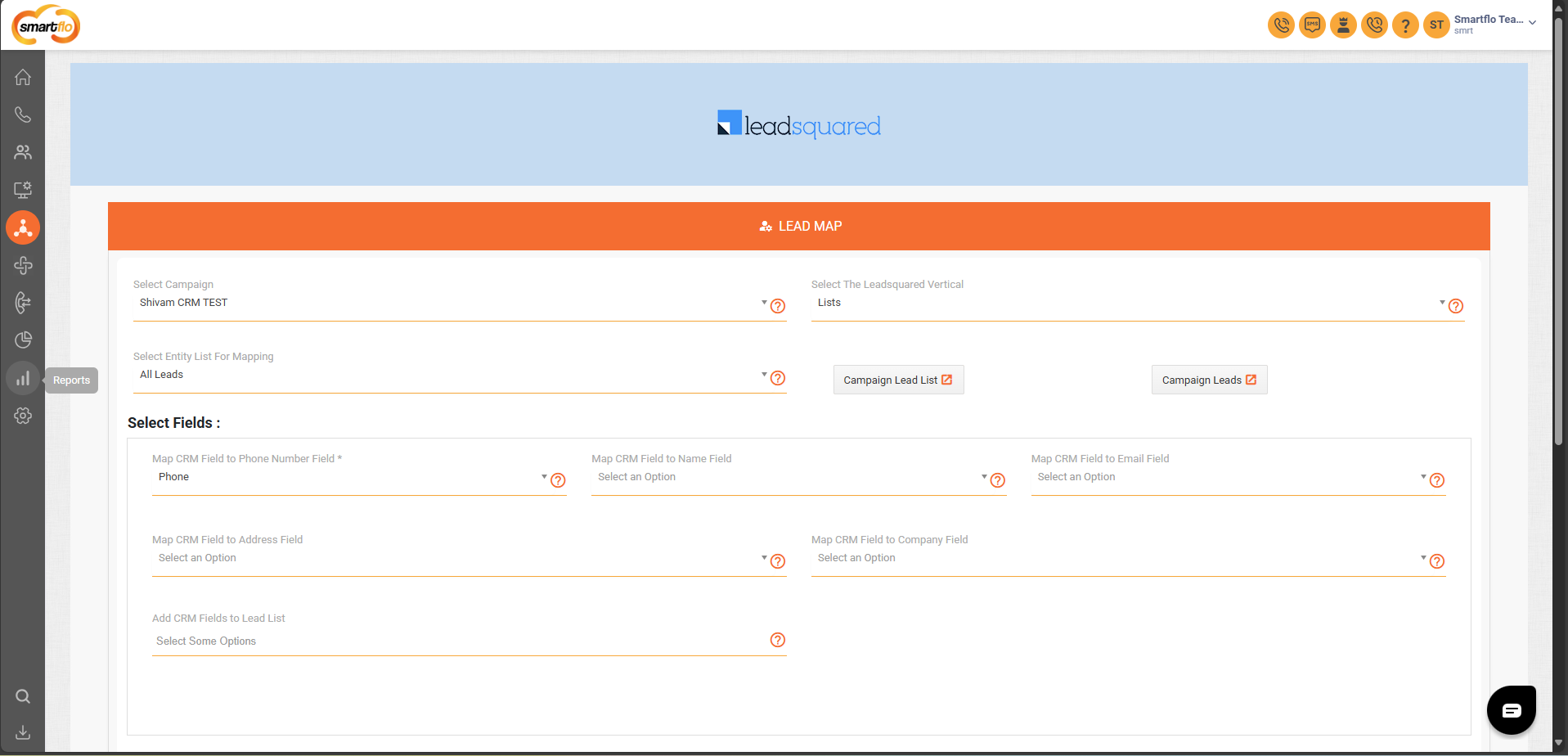Show help for Leadsquared Vertical field

point(1456,306)
